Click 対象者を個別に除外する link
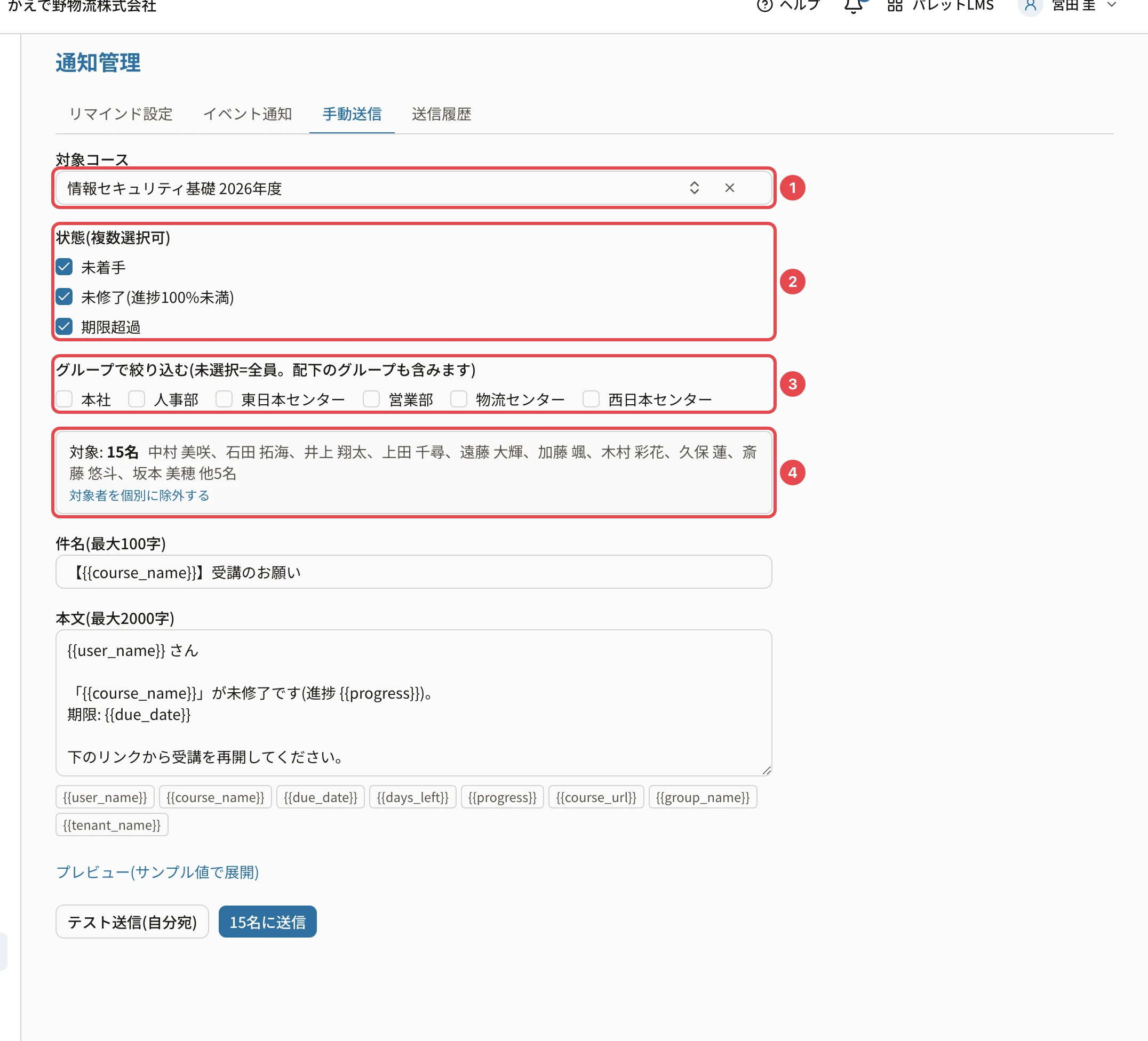Screen dimensions: 1148x1041 pyautogui.click(x=140, y=495)
